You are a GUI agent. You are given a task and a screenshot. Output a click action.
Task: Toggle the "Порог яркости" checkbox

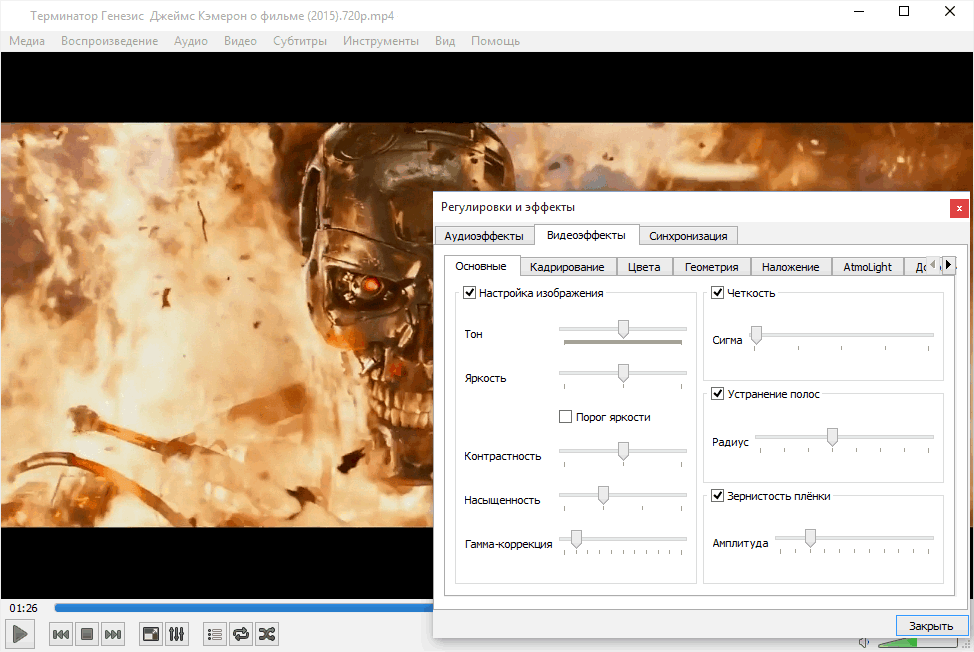coord(565,416)
